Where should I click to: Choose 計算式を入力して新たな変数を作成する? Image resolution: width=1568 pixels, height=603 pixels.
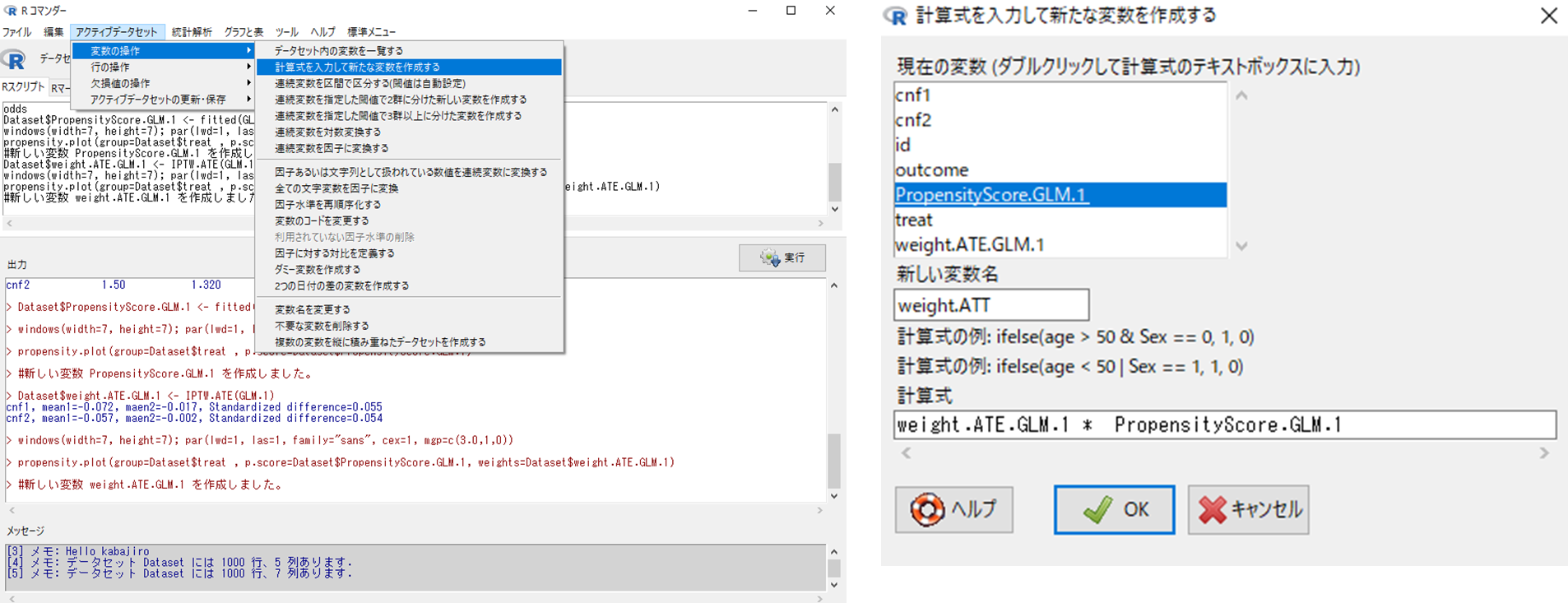[409, 67]
